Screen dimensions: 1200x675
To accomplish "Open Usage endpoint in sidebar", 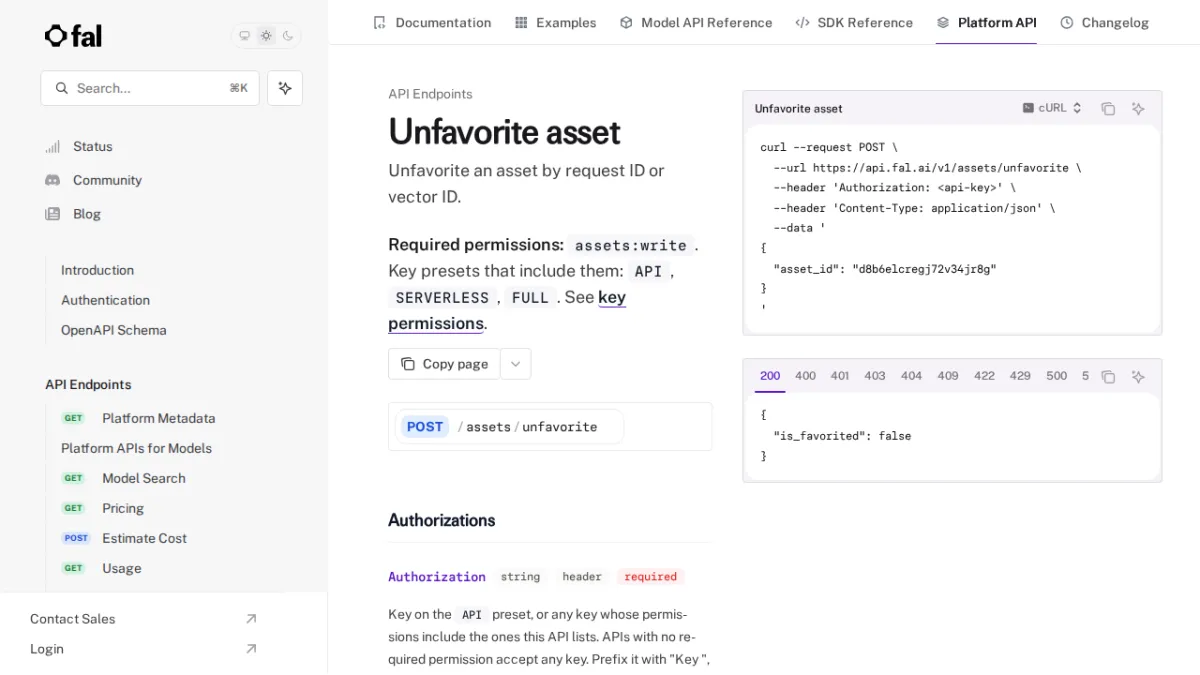I will pos(102,568).
